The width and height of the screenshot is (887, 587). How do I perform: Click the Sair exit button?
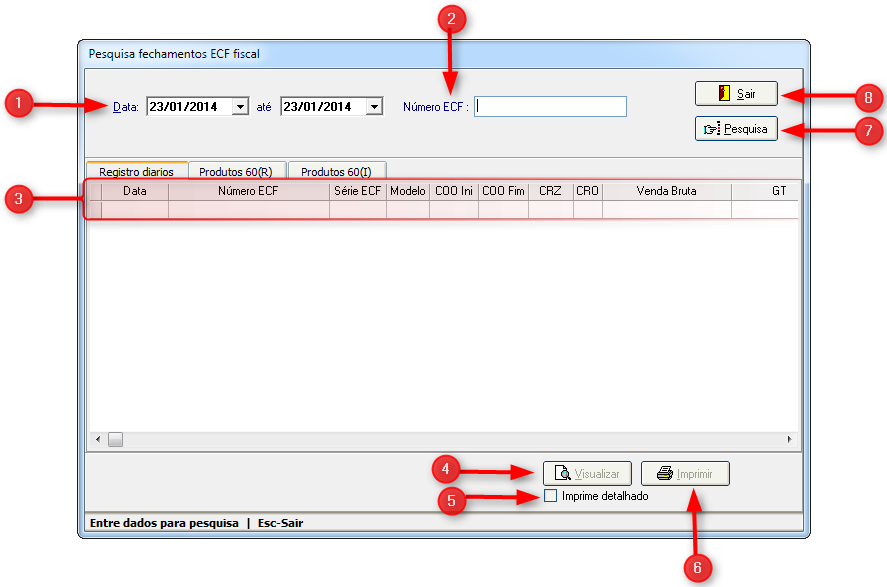coord(736,94)
